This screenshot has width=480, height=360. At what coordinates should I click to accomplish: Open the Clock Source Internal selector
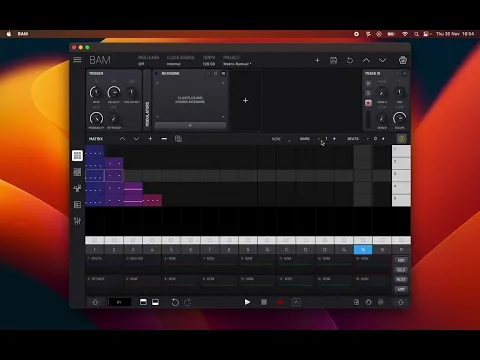180,61
